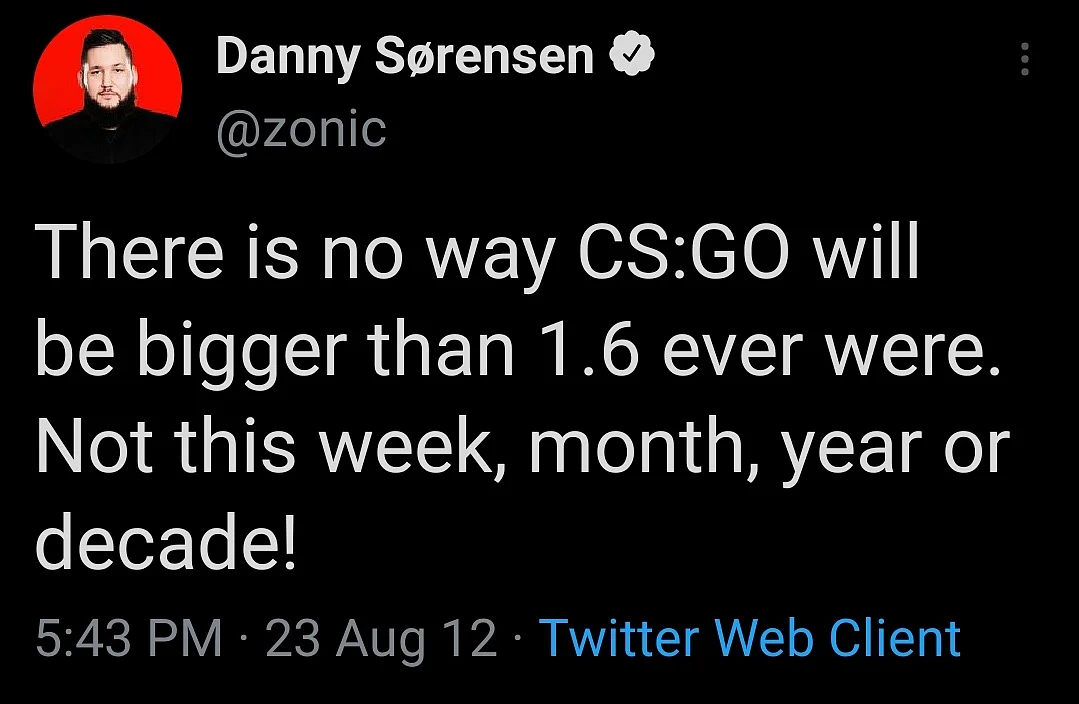The width and height of the screenshot is (1079, 704).
Task: Open the three-dot more options menu
Action: [1025, 58]
